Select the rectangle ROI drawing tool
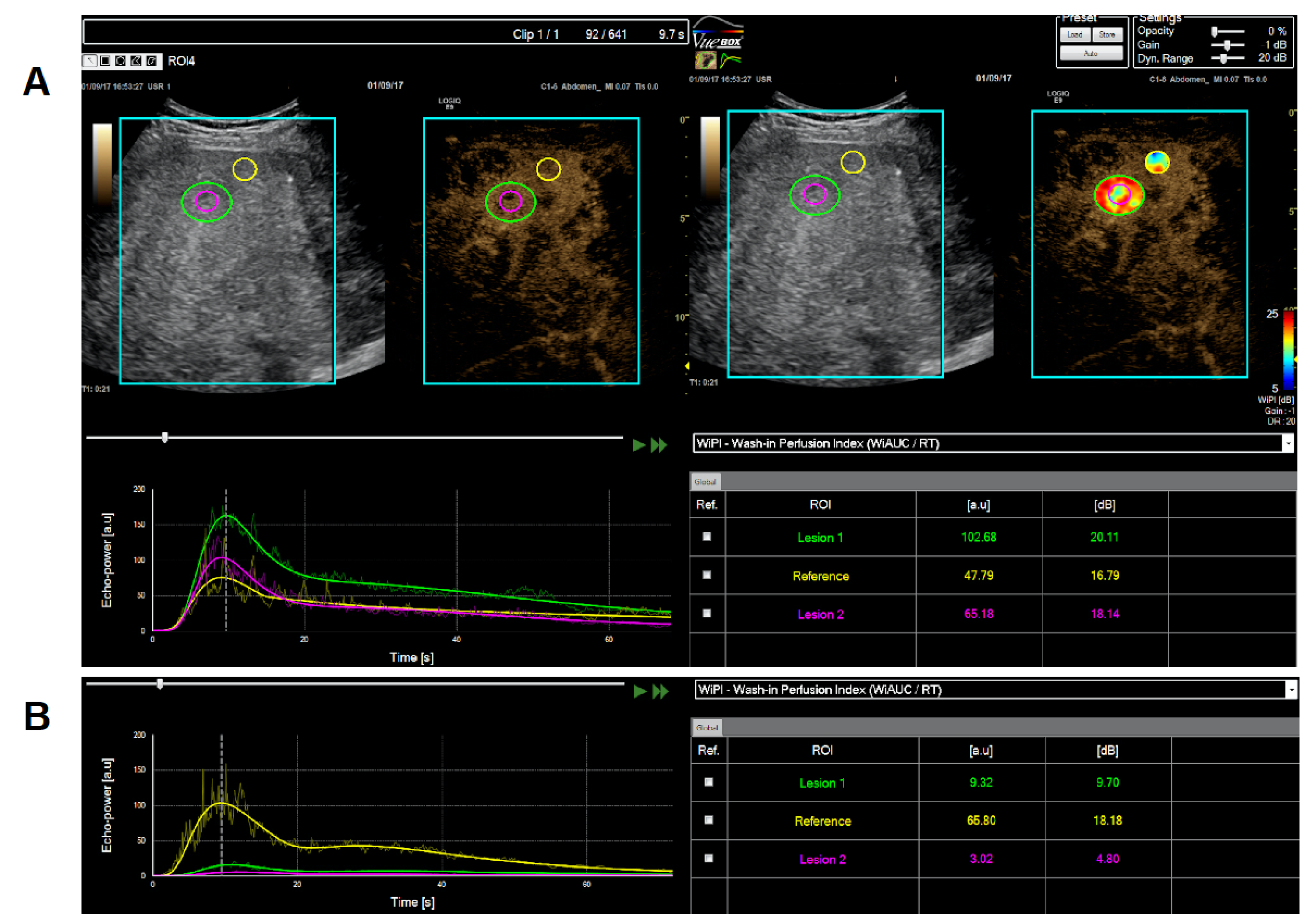The image size is (1316, 923). coord(105,61)
